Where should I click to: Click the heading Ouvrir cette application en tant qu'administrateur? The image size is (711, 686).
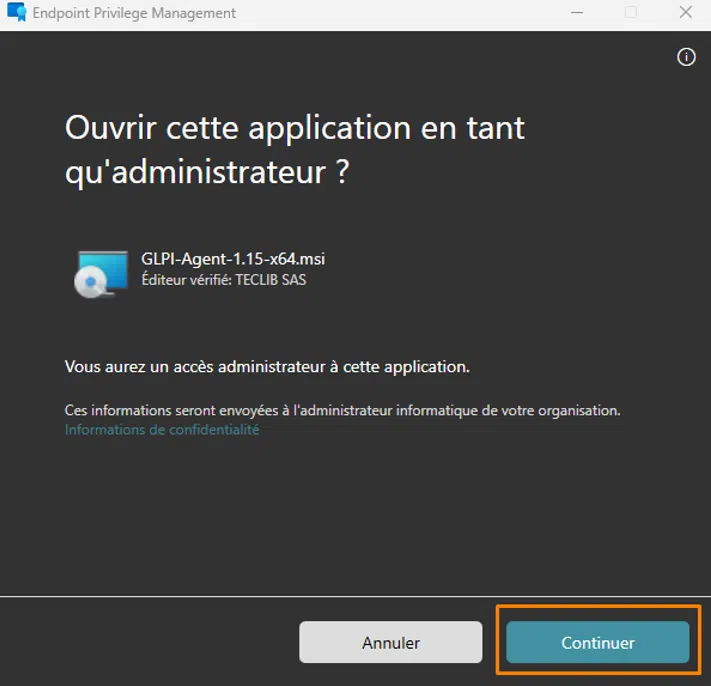(295, 150)
